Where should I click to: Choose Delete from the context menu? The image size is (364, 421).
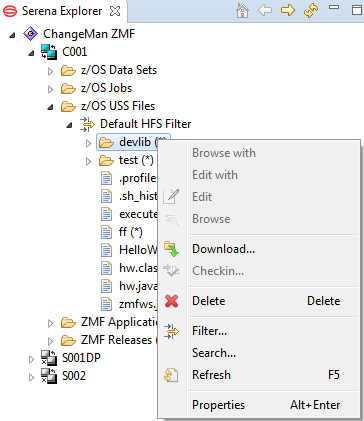(x=259, y=301)
